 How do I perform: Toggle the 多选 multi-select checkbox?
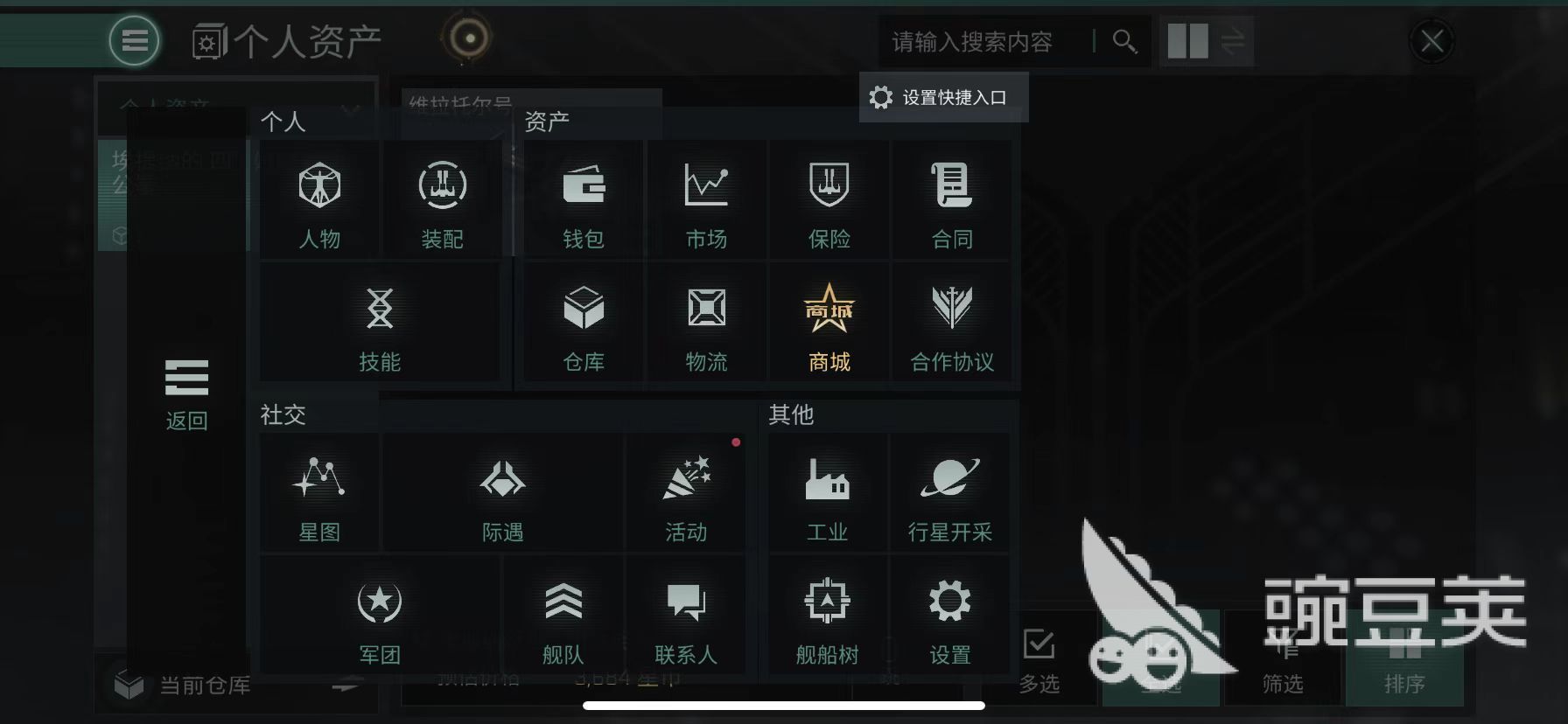tap(1039, 659)
